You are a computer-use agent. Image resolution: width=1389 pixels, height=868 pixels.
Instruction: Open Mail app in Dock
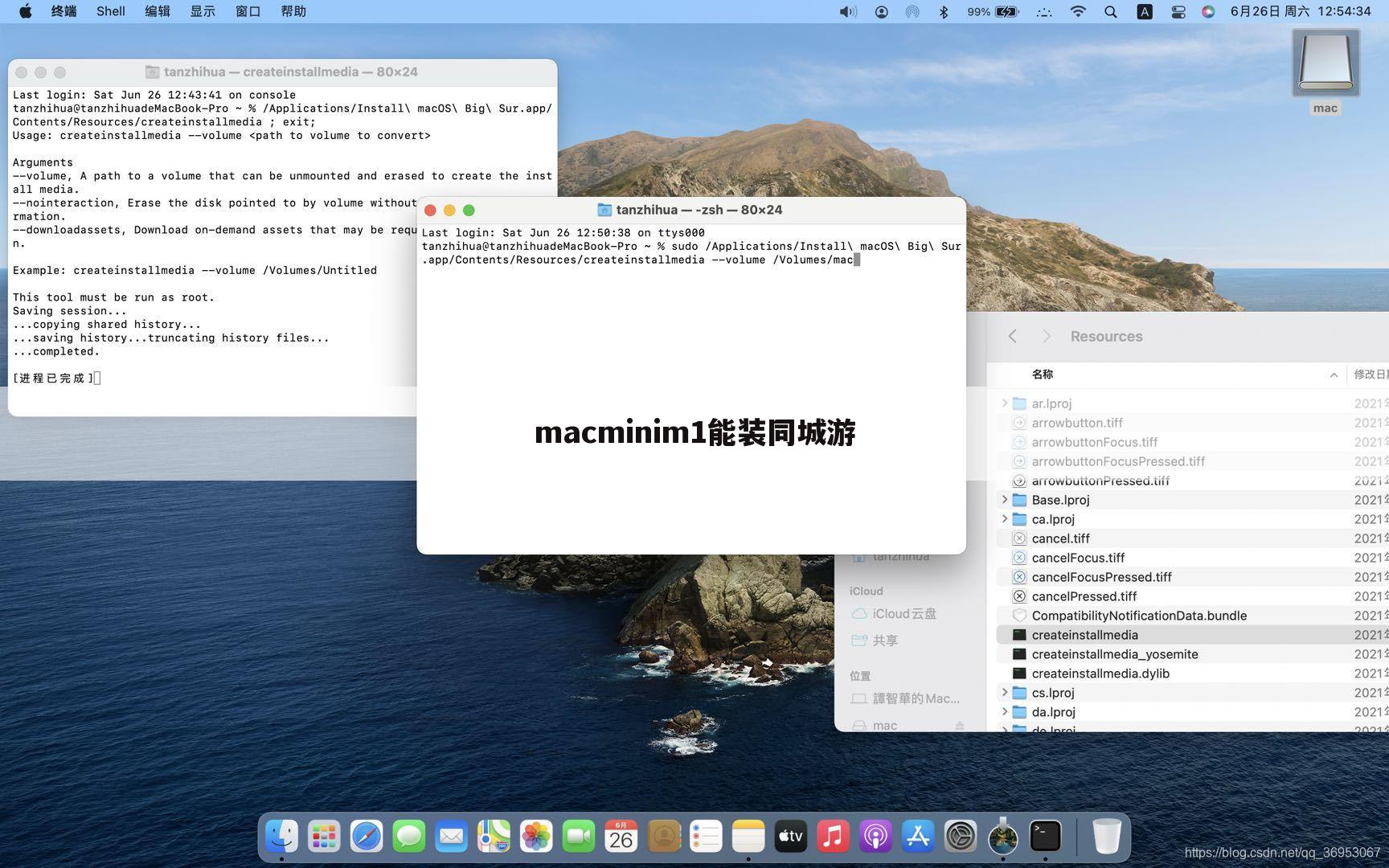(451, 837)
